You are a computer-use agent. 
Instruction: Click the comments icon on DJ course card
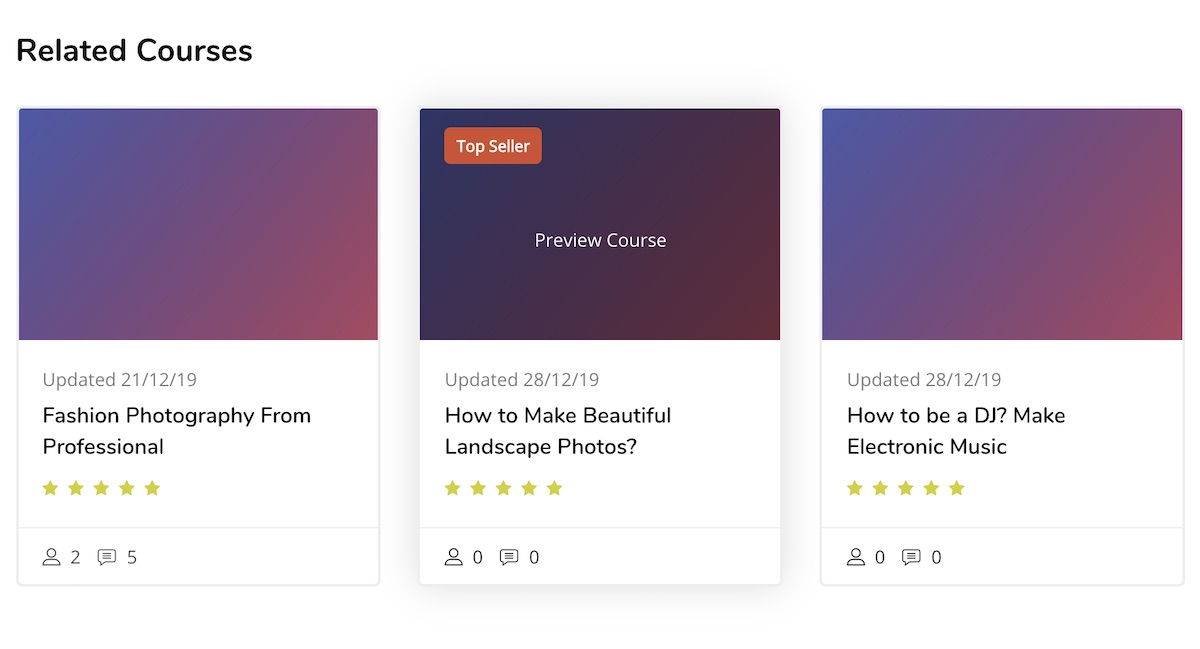coord(911,557)
